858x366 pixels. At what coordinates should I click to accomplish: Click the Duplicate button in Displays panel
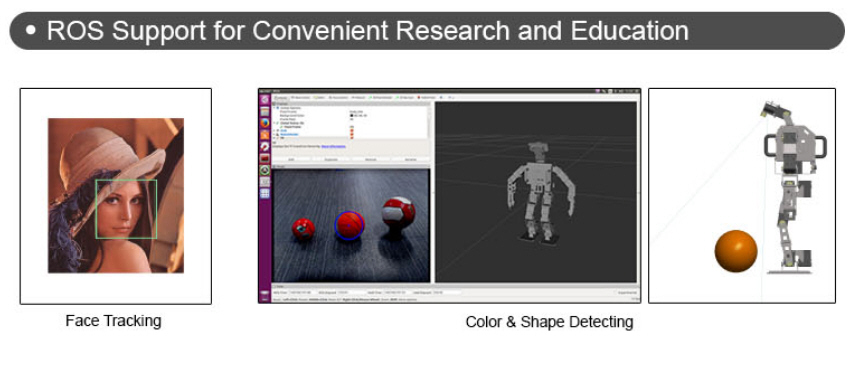331,160
